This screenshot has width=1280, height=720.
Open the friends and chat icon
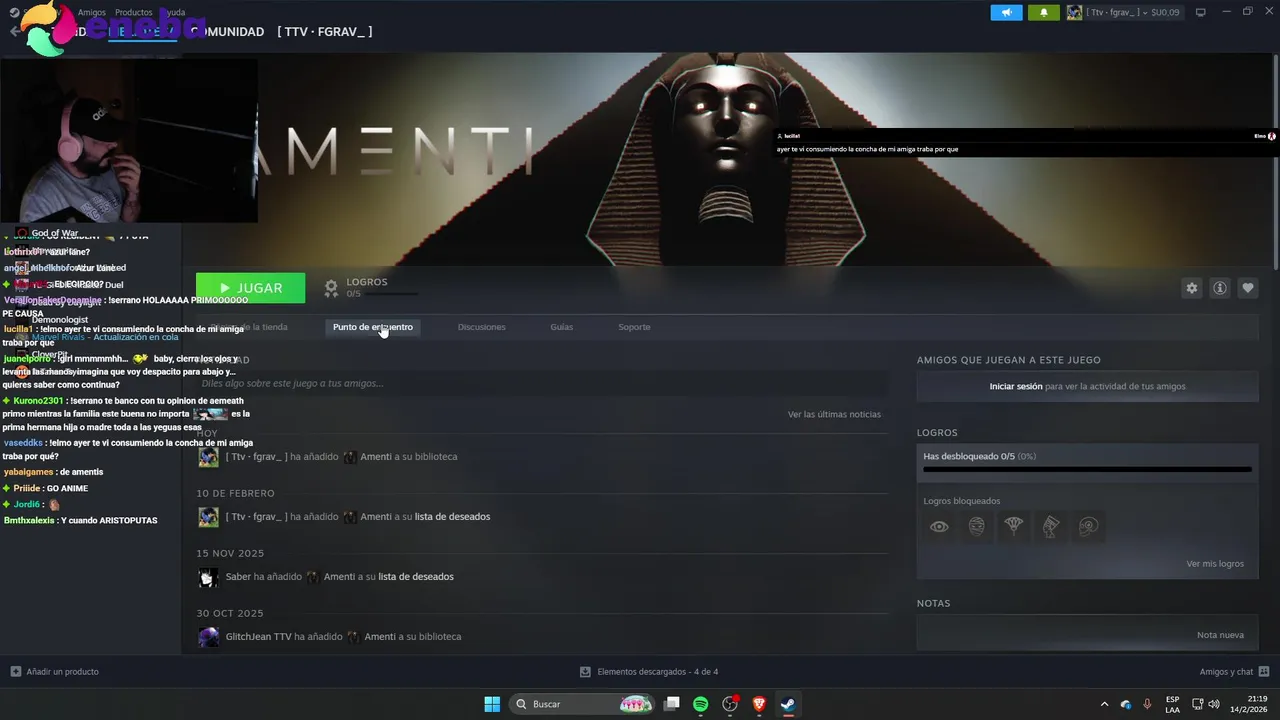point(1264,672)
